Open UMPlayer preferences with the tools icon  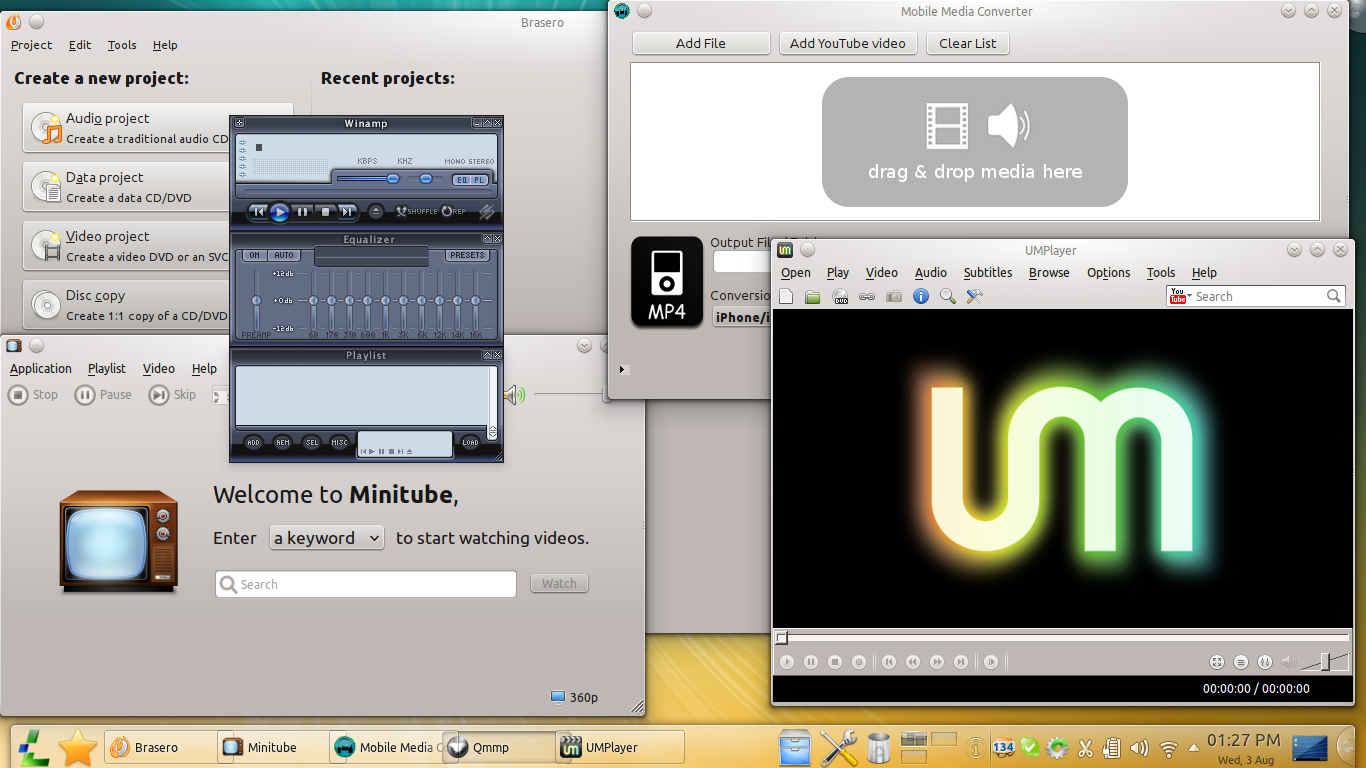coord(974,296)
